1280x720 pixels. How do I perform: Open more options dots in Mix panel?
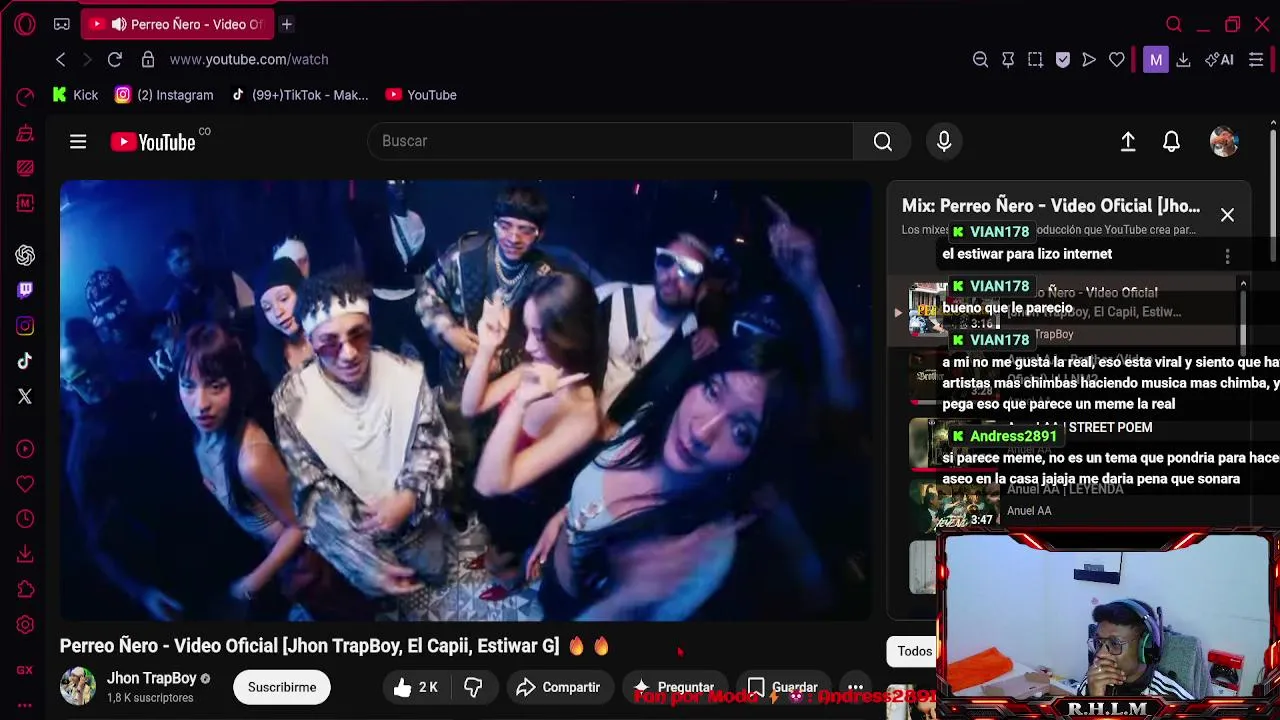click(1227, 256)
